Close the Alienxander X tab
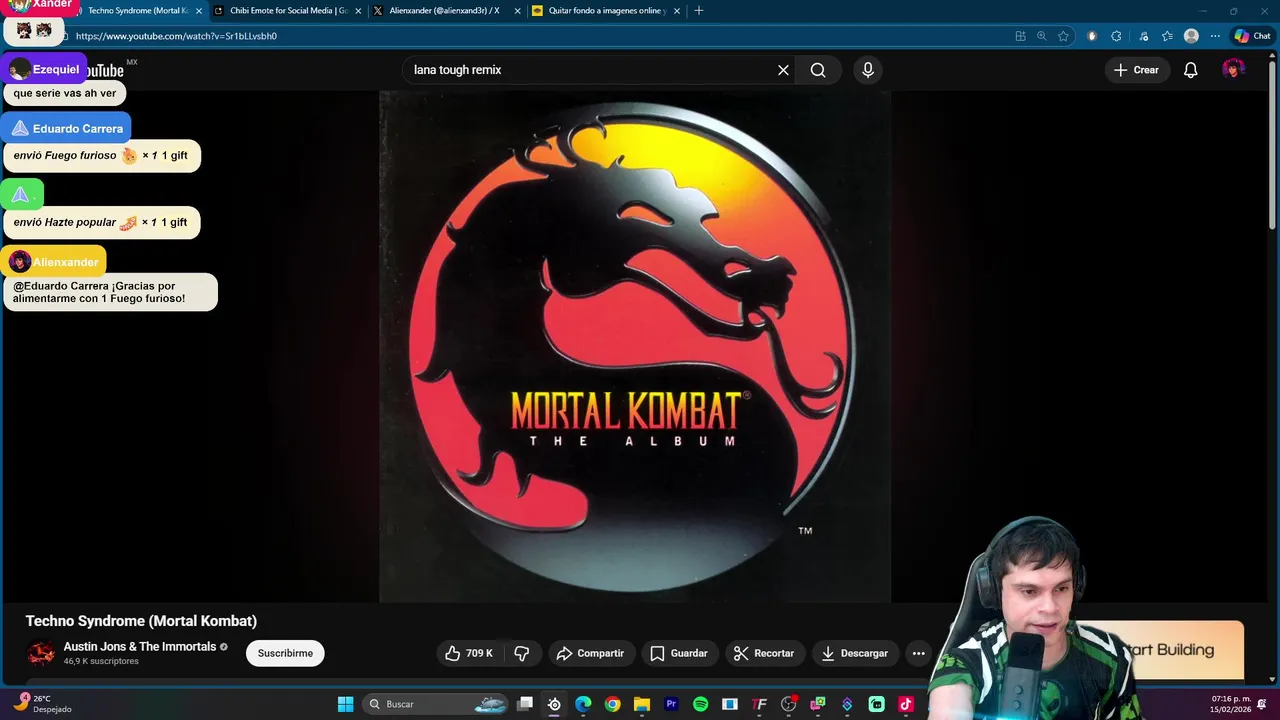The width and height of the screenshot is (1280, 720). coord(517,11)
